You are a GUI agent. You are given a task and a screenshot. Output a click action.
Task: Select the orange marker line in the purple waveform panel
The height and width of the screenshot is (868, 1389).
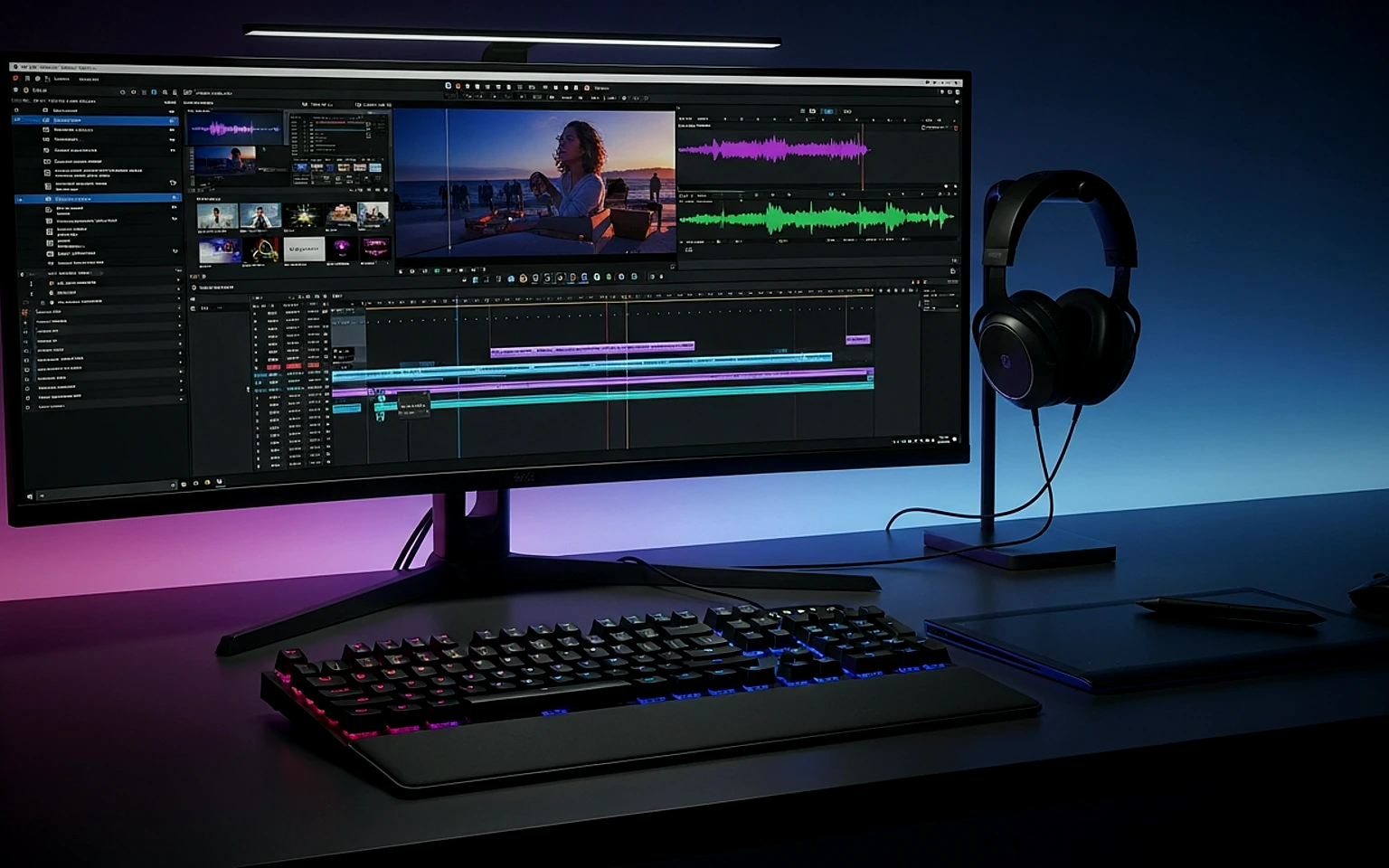[x=863, y=156]
